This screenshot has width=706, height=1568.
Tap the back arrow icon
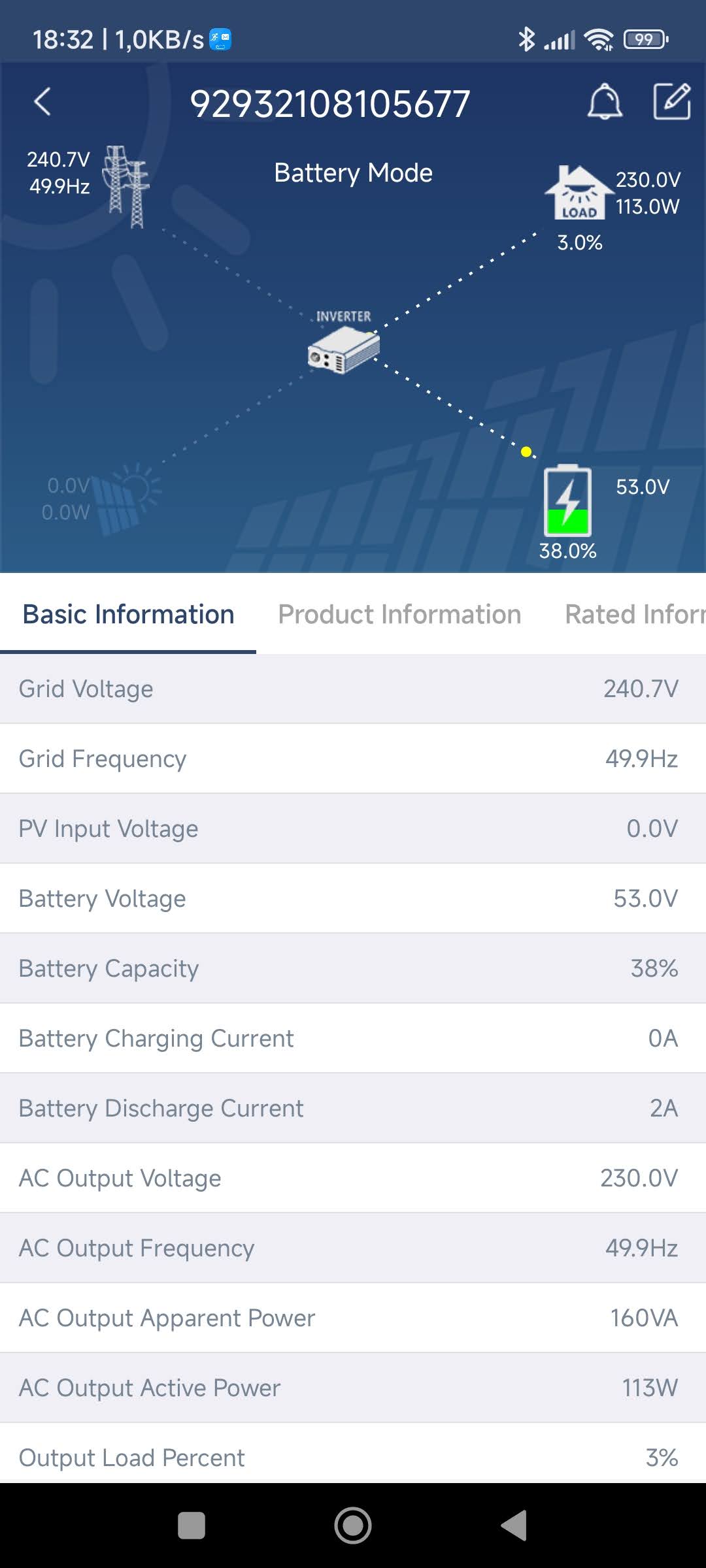pos(42,102)
